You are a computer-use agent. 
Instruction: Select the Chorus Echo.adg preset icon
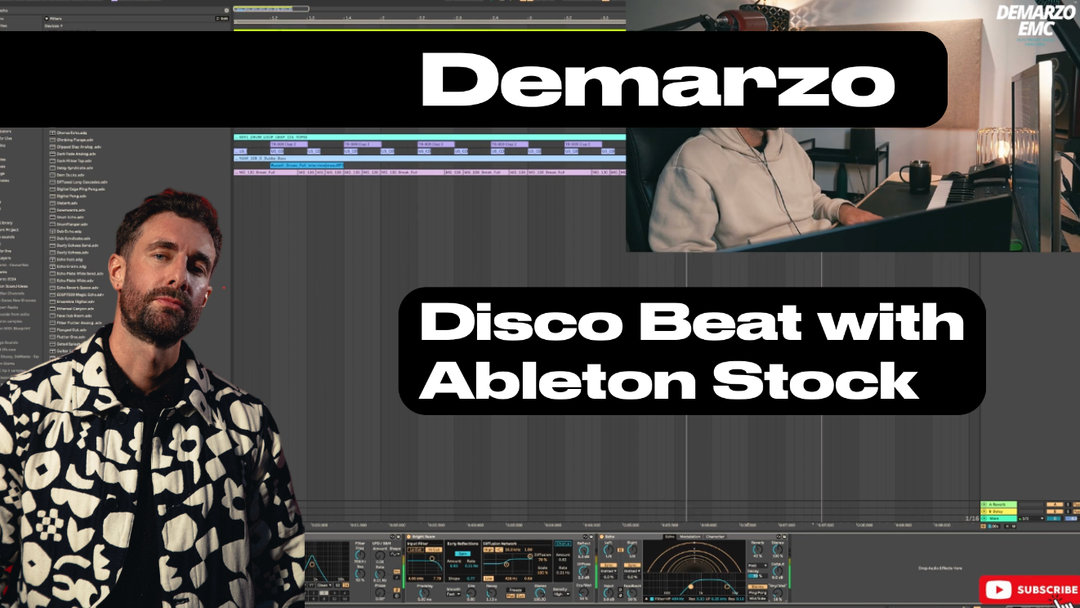53,131
